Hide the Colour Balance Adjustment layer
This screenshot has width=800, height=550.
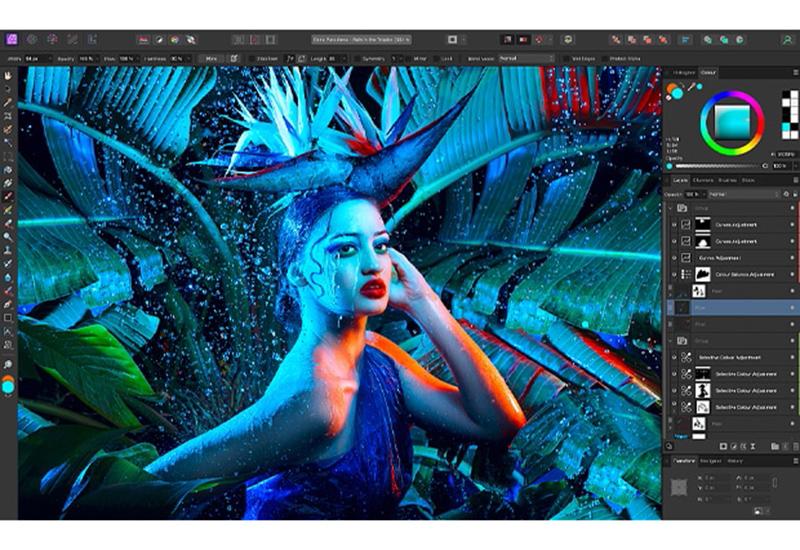674,273
